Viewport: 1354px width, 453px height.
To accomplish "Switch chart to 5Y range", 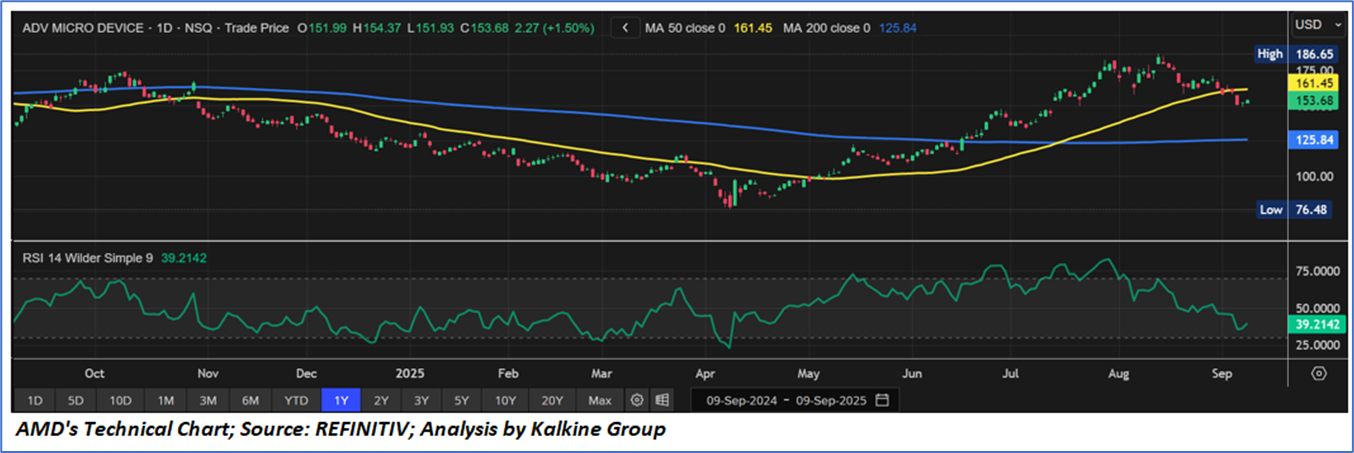I will pos(461,400).
